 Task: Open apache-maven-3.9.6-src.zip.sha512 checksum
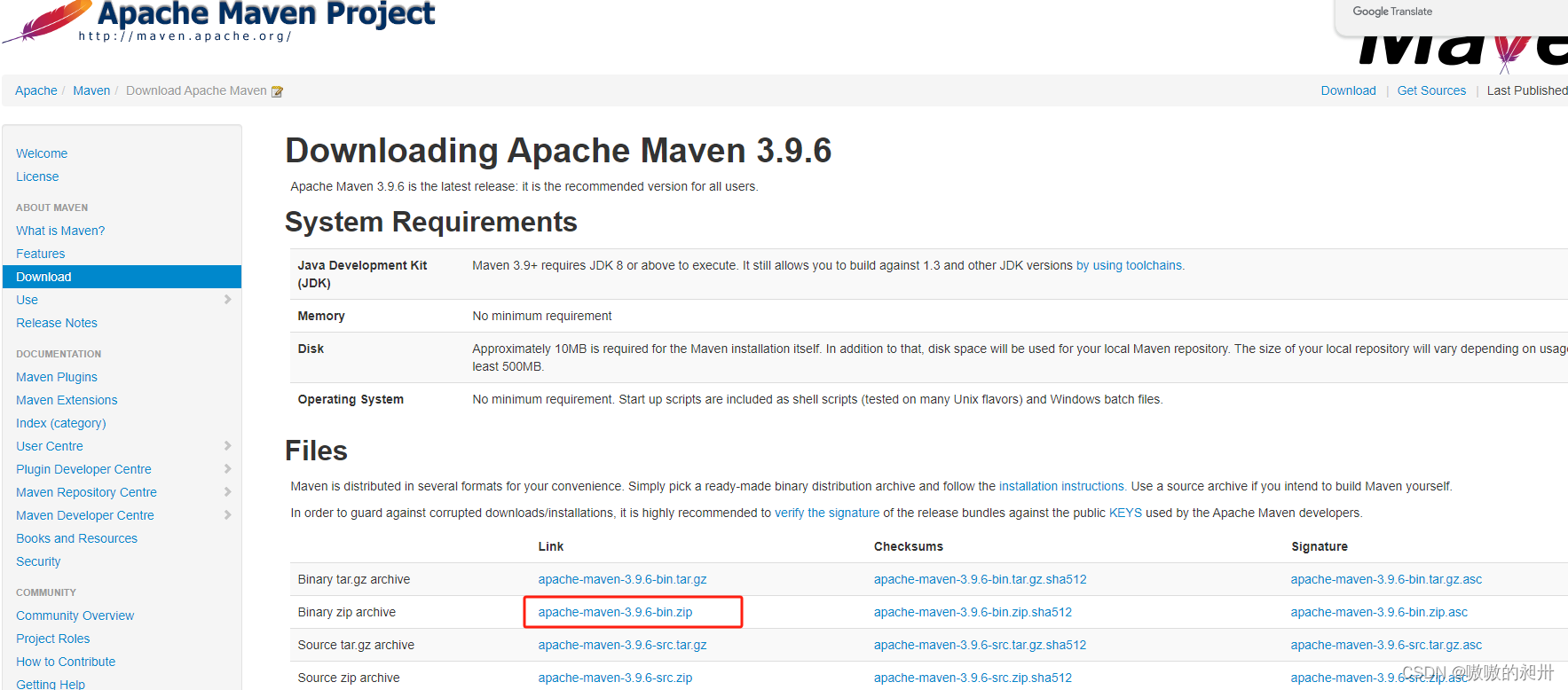coord(973,678)
